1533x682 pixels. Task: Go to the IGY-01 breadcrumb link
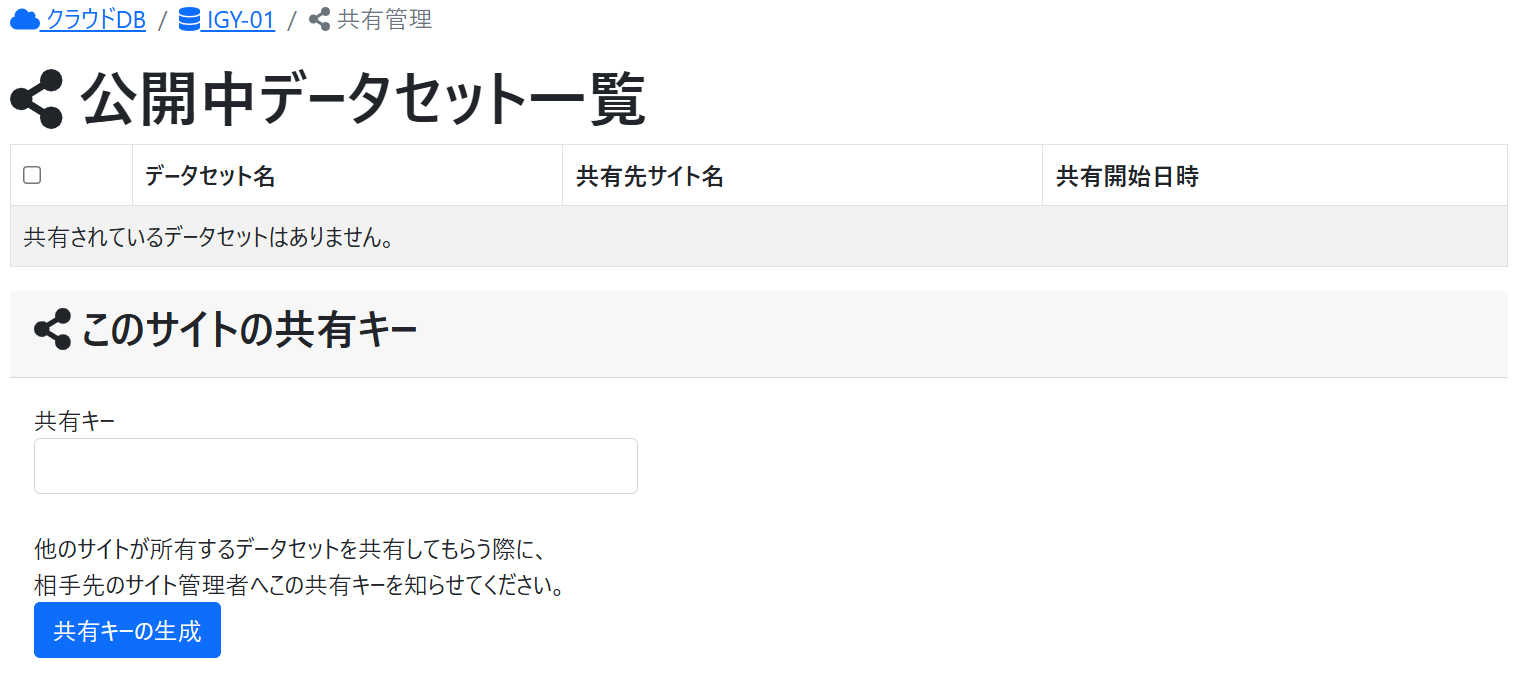(x=241, y=19)
